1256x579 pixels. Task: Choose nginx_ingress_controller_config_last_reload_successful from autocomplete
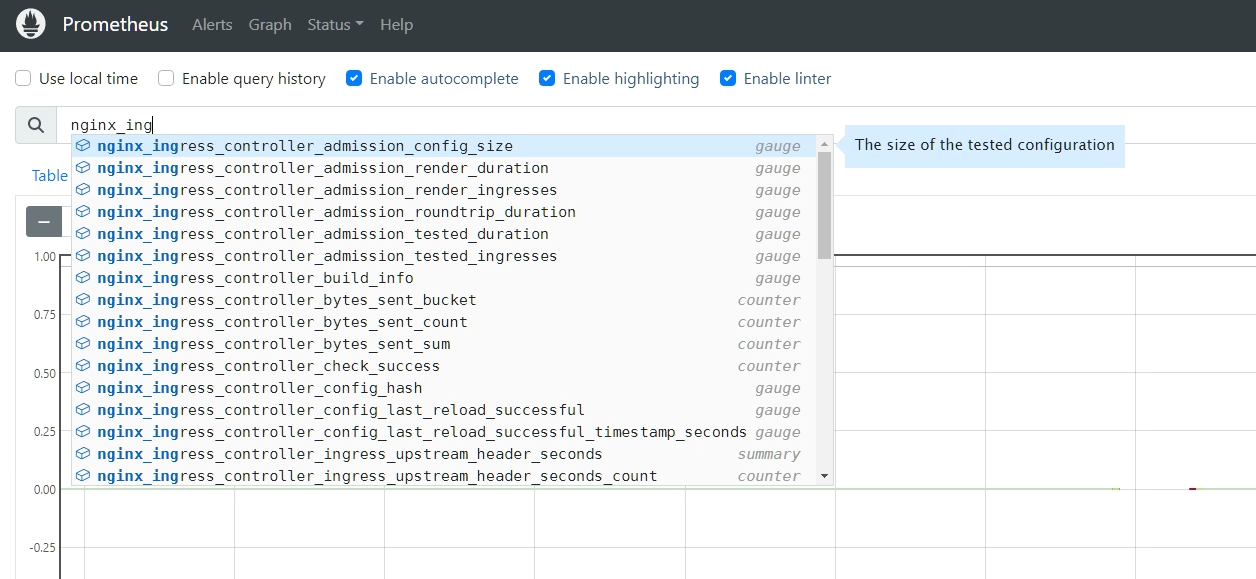[341, 410]
